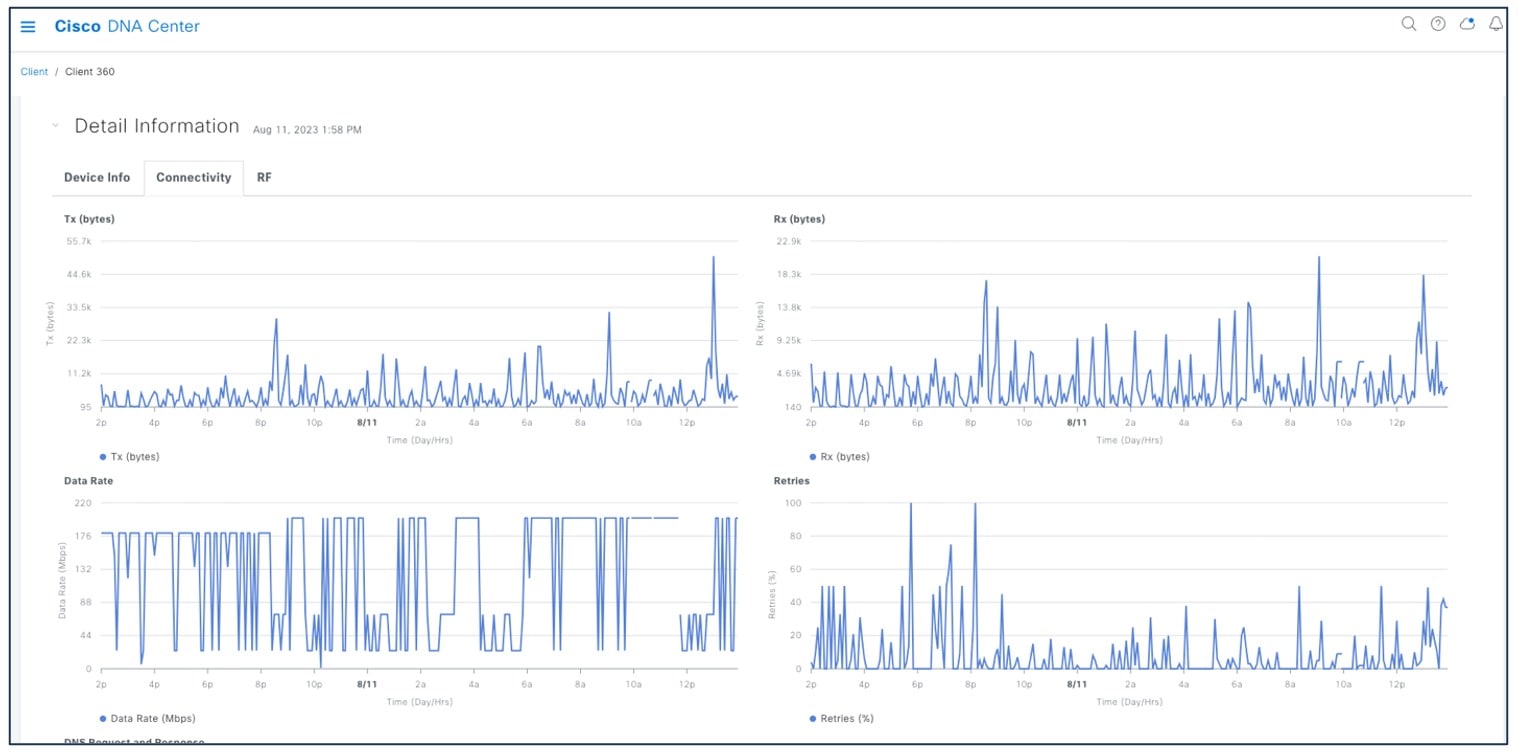Screen dimensions: 1518x754
Task: Click the 176 label on Data Rate chart
Action: (x=85, y=536)
